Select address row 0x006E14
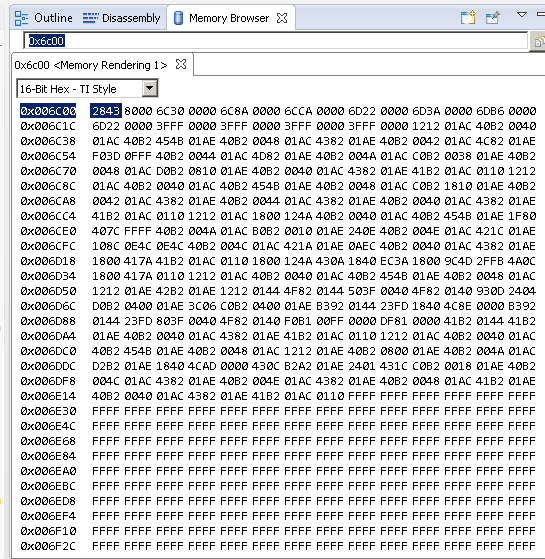 tap(48, 396)
